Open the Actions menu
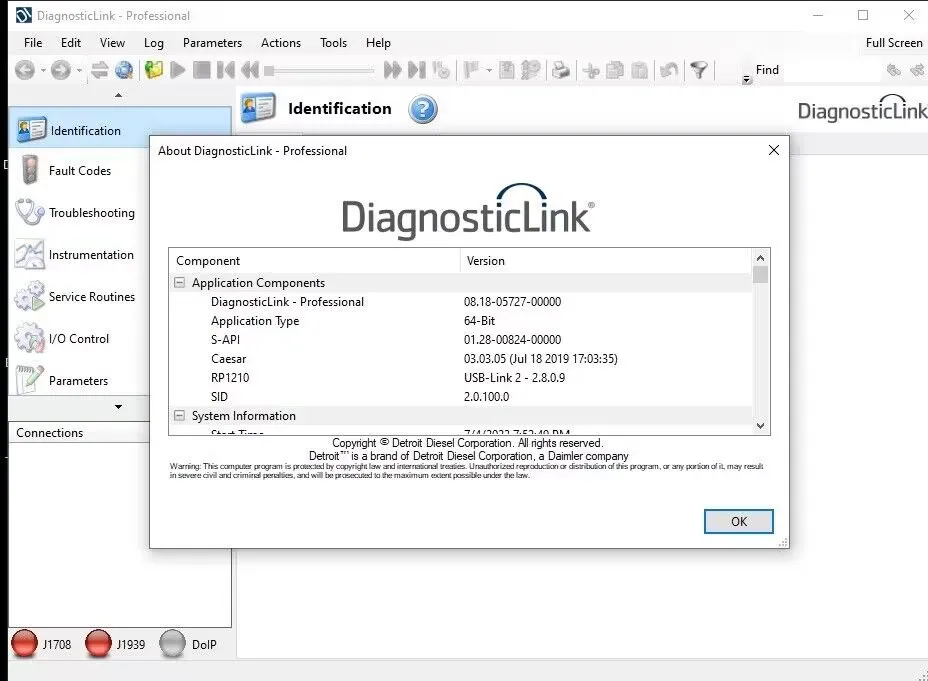Screen dimensions: 928x681 coord(281,43)
